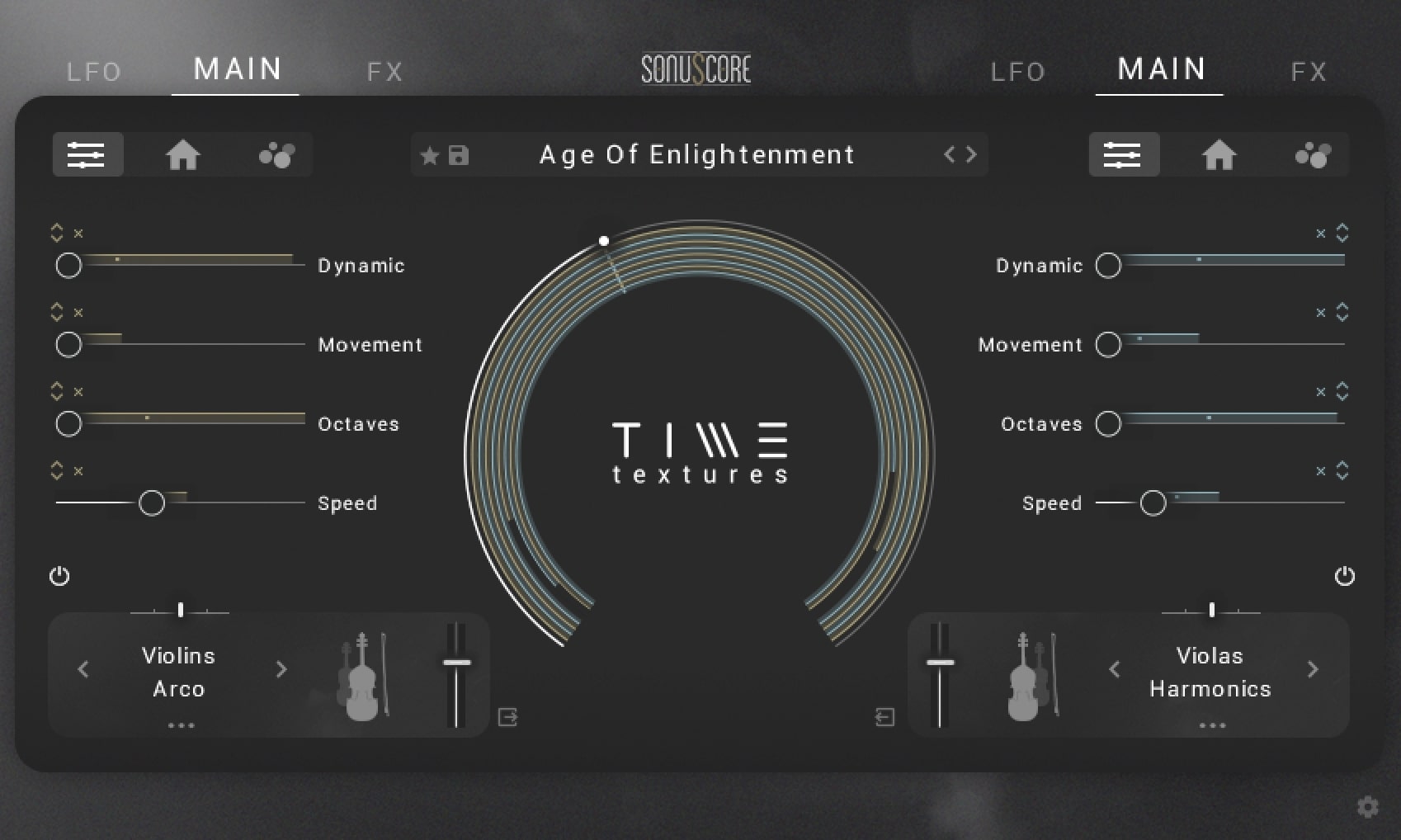Select previous instrument before Violins Arco
The height and width of the screenshot is (840, 1401).
click(x=83, y=669)
